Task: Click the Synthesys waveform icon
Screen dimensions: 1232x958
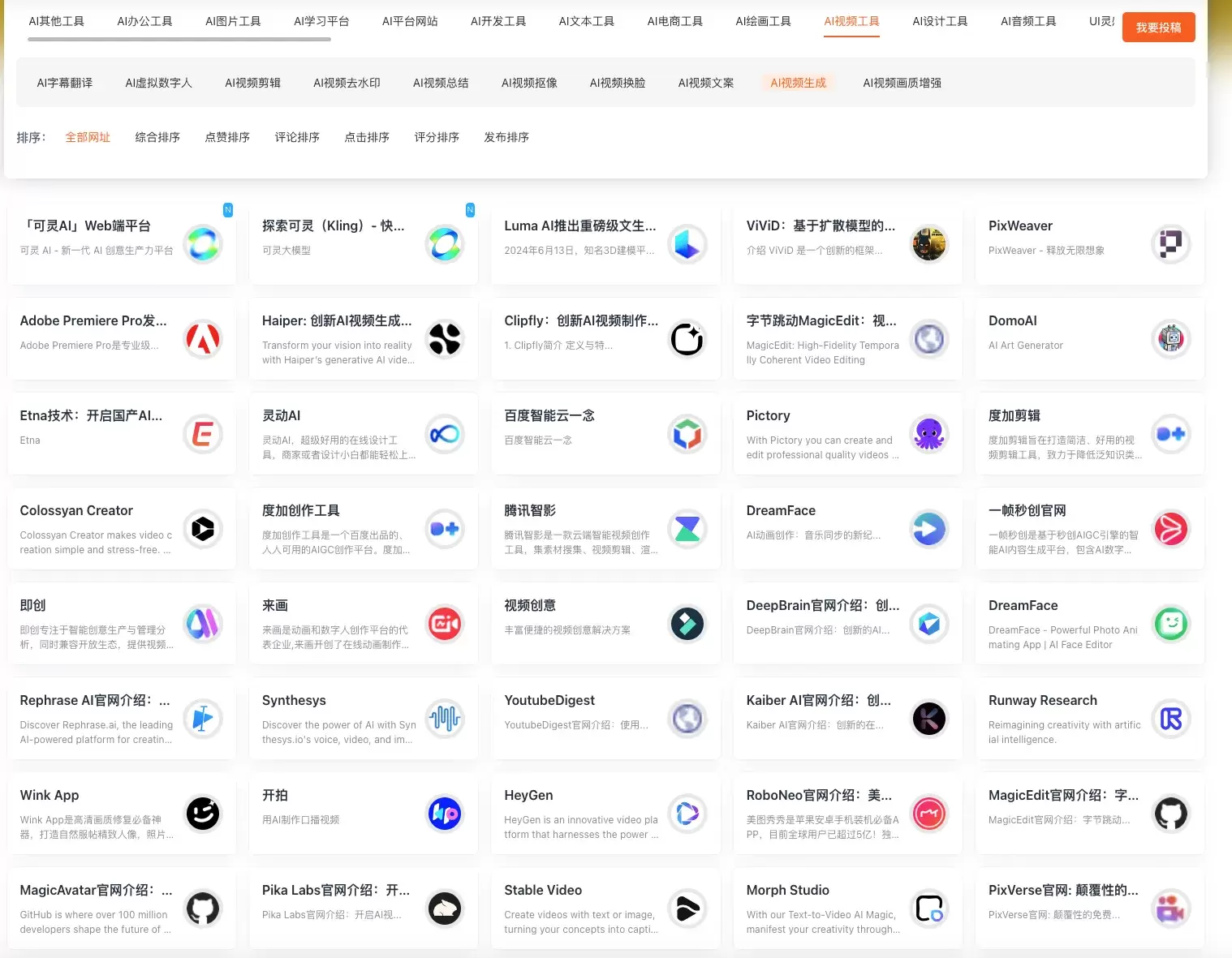Action: pos(445,719)
